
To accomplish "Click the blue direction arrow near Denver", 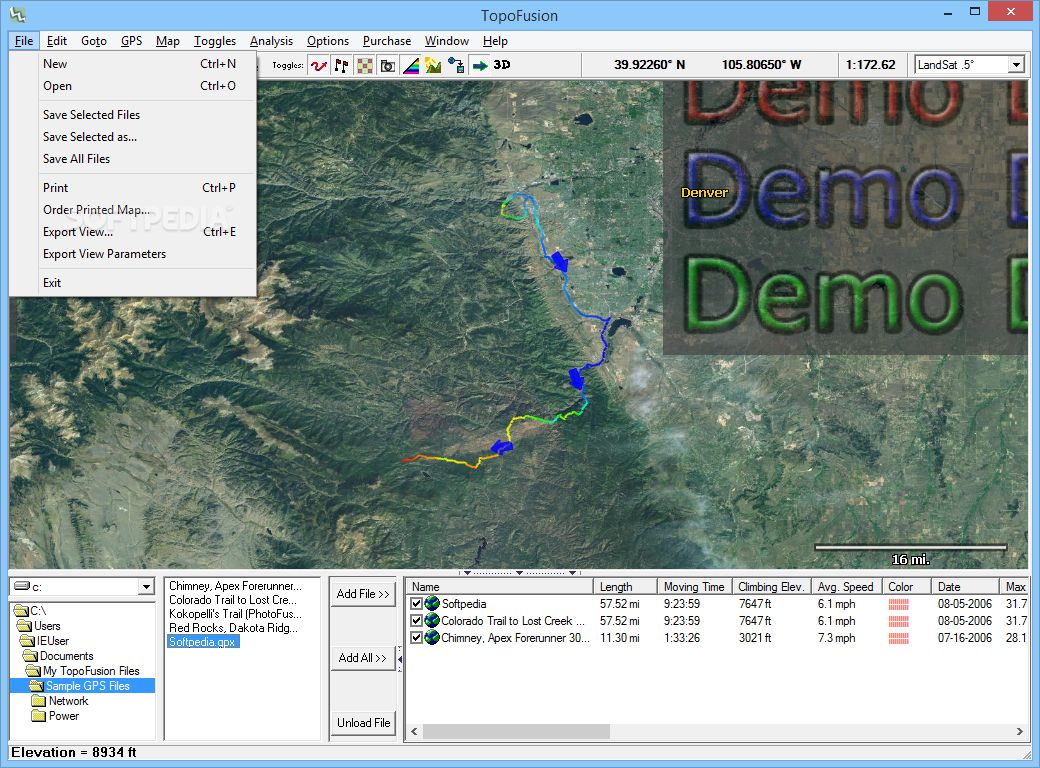I will point(560,261).
